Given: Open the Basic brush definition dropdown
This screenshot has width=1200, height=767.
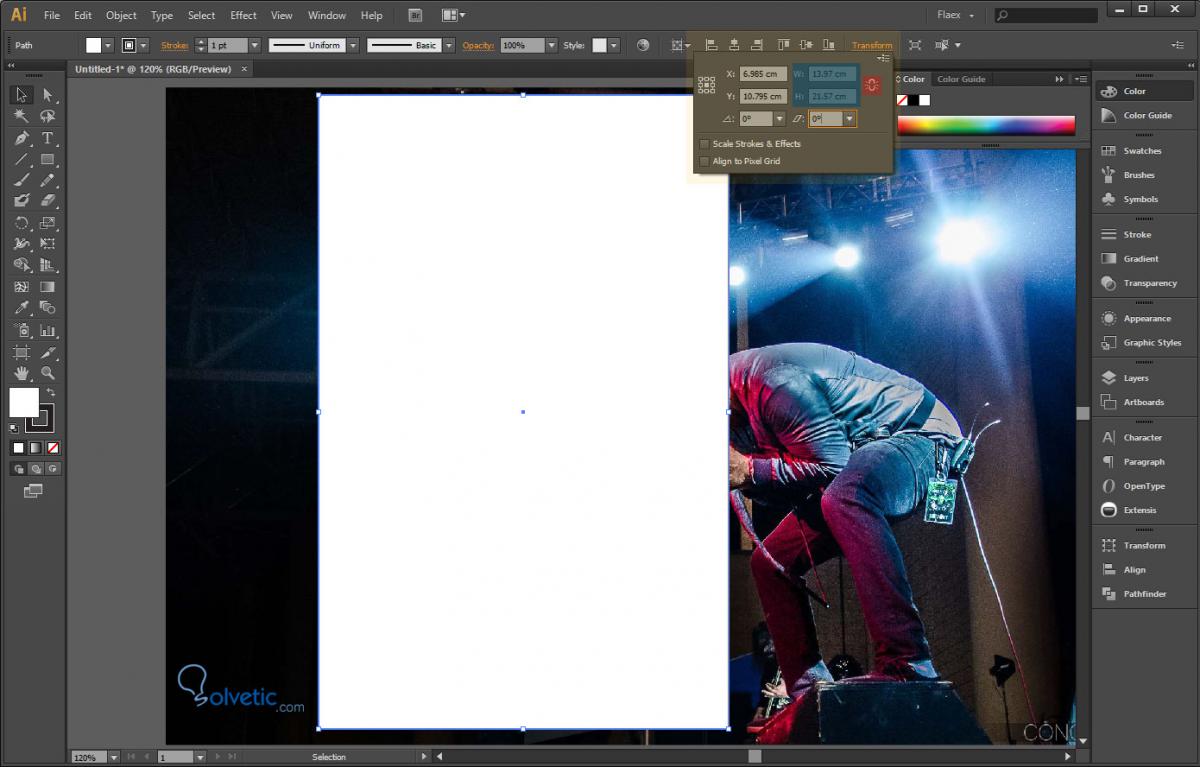Looking at the screenshot, I should (449, 46).
